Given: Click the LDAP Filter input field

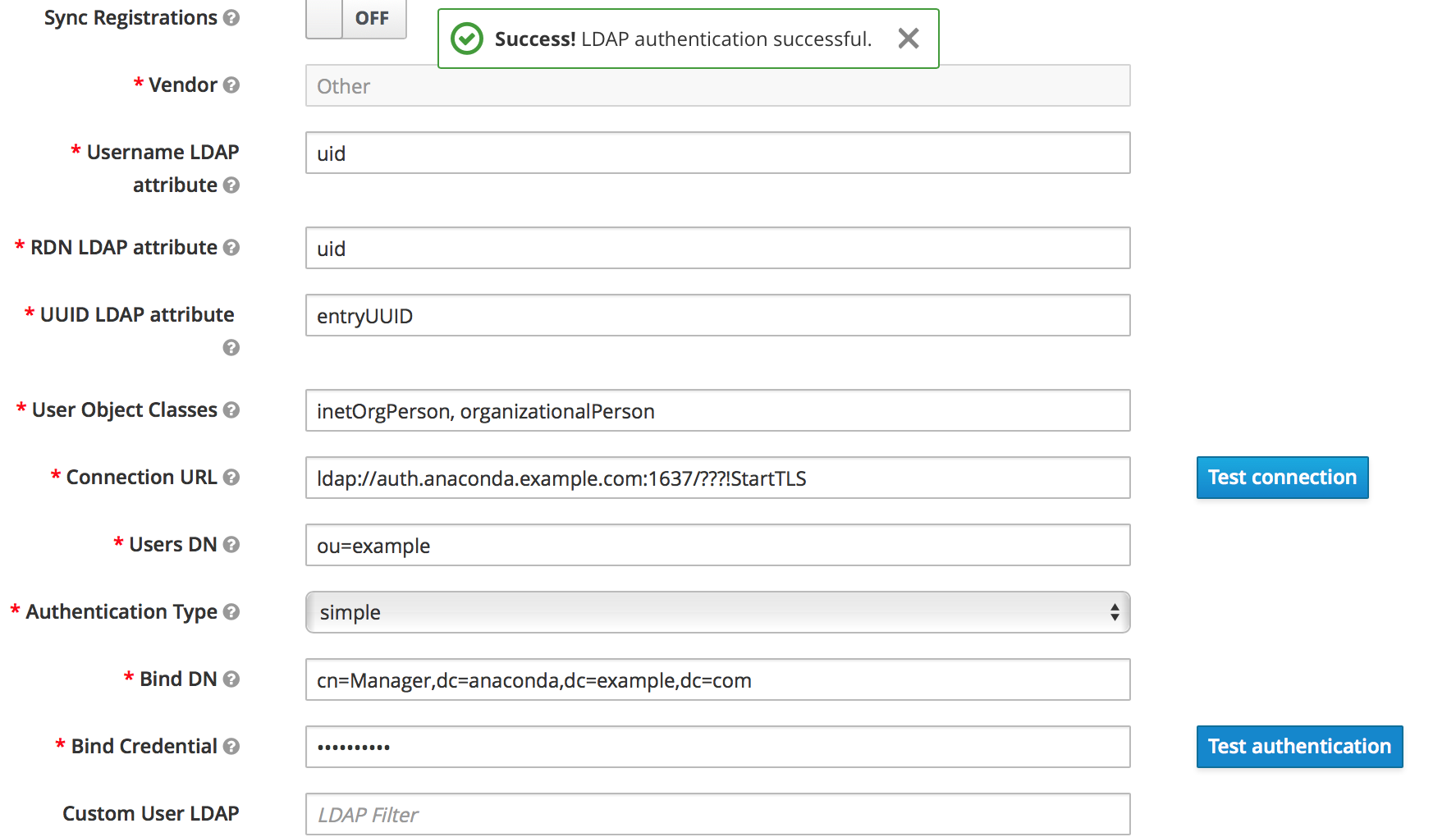Looking at the screenshot, I should pos(717,814).
